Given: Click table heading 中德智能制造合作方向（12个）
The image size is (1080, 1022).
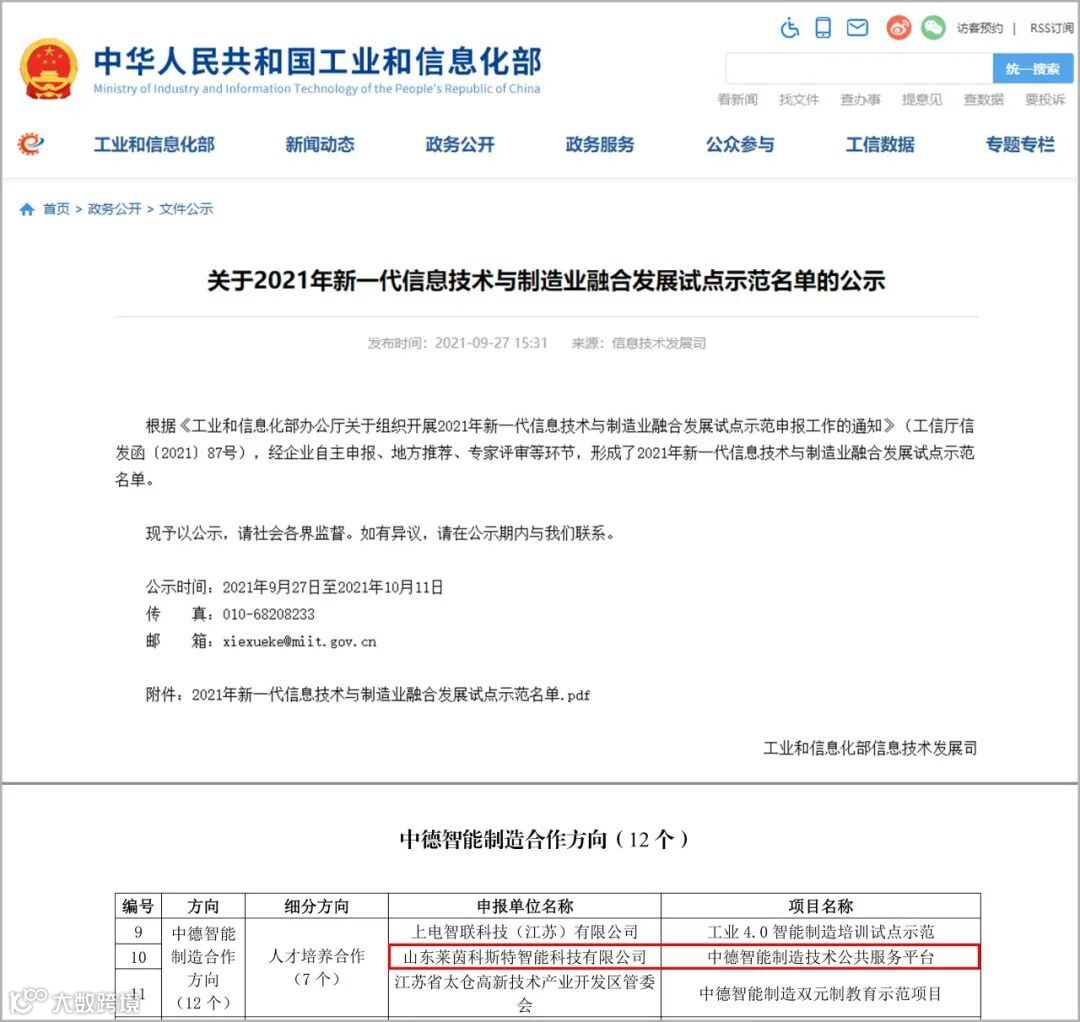Looking at the screenshot, I should pos(544,840).
